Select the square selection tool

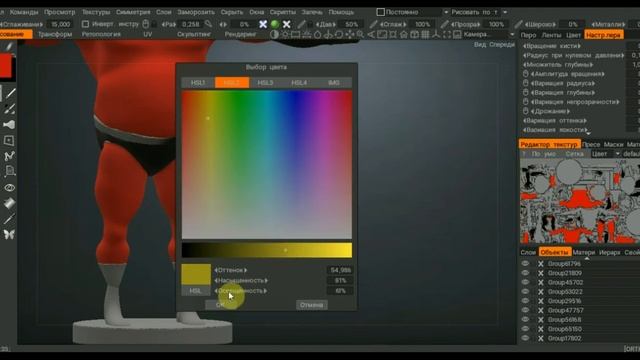(x=9, y=141)
